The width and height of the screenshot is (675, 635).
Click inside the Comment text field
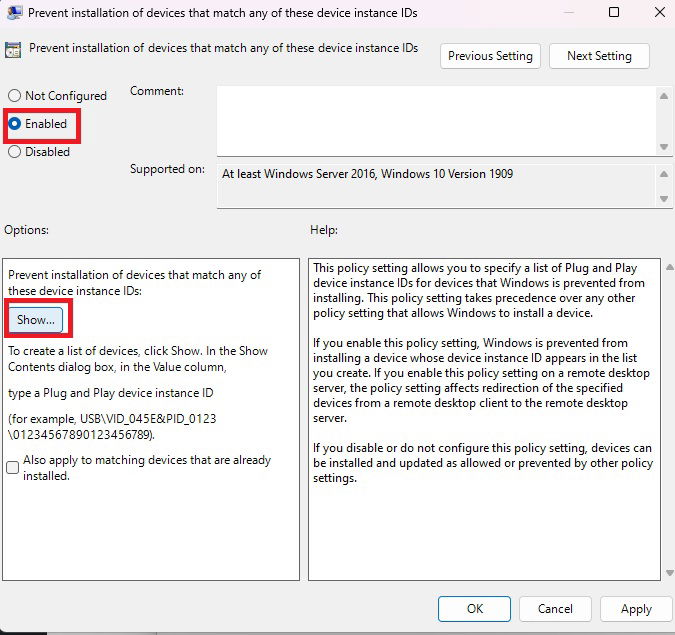[x=437, y=121]
